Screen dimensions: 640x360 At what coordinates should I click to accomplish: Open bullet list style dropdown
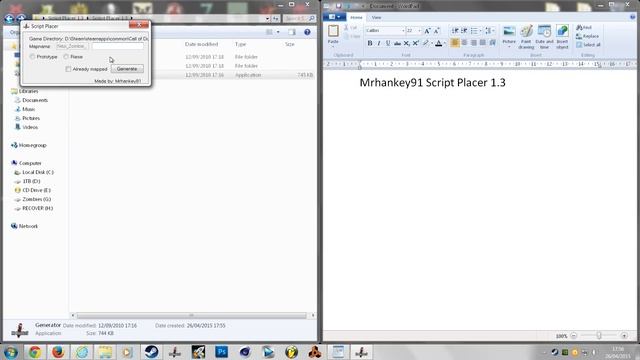point(480,31)
